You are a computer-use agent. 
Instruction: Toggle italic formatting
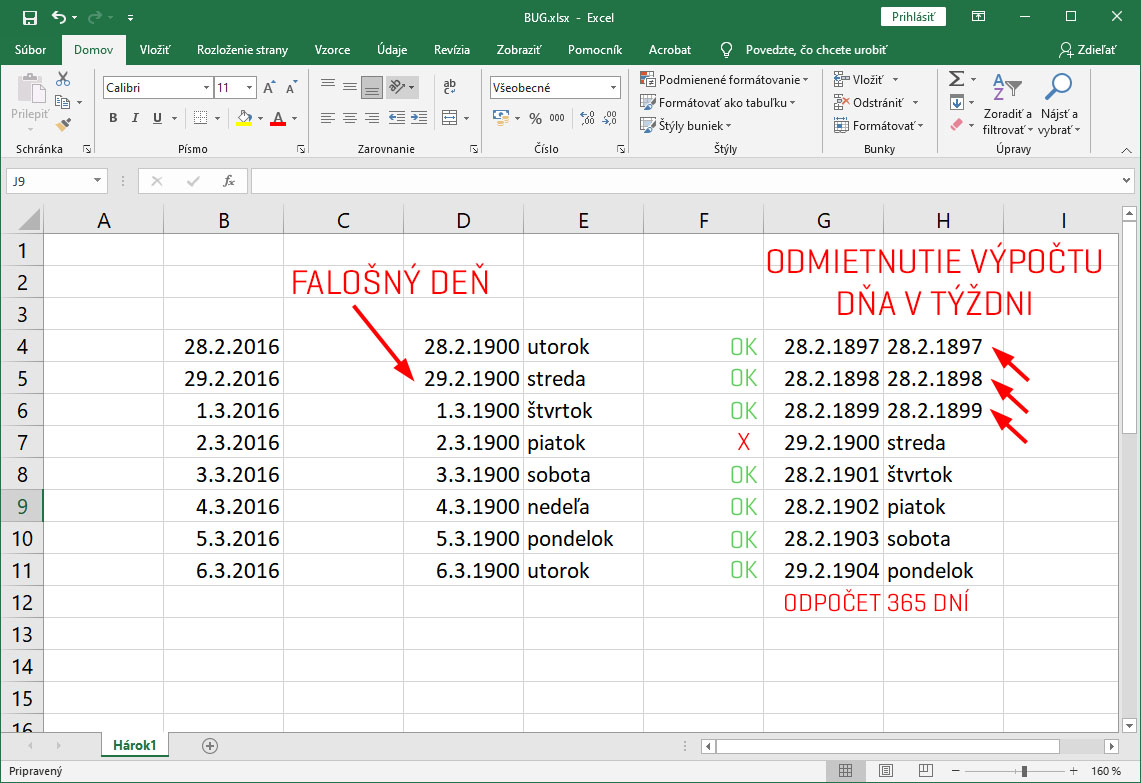[x=135, y=118]
